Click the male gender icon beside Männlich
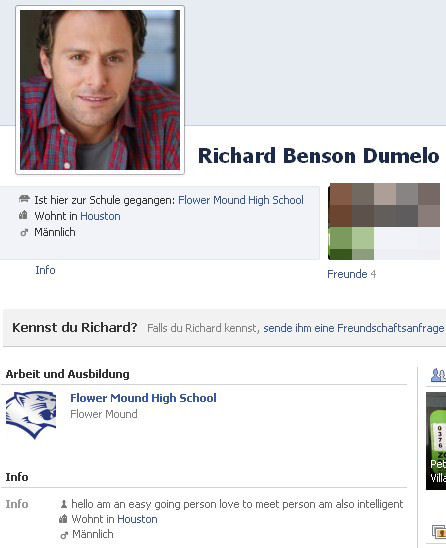Screen dimensions: 446x548 24,232
